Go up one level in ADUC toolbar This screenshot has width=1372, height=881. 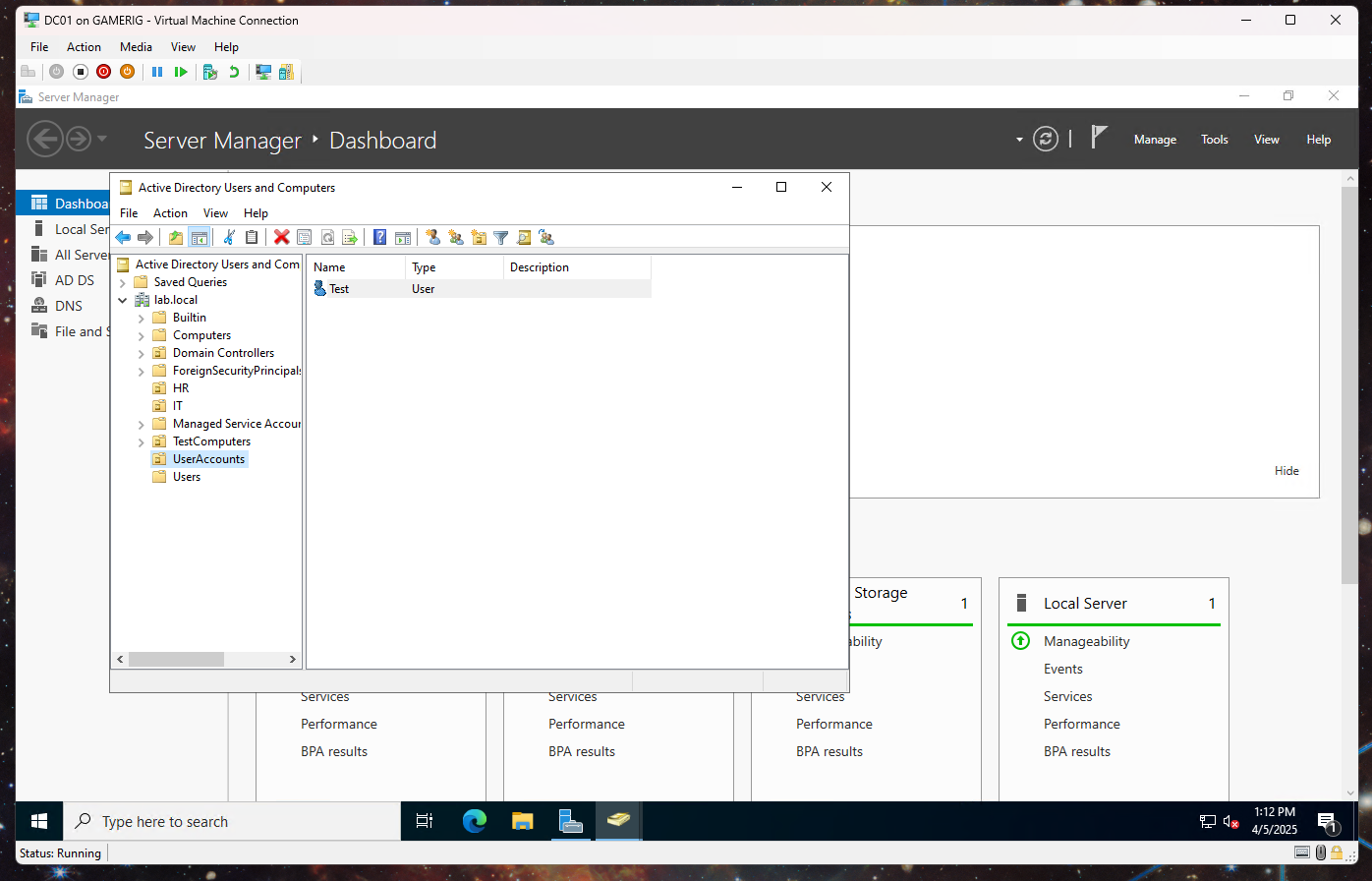pyautogui.click(x=176, y=237)
